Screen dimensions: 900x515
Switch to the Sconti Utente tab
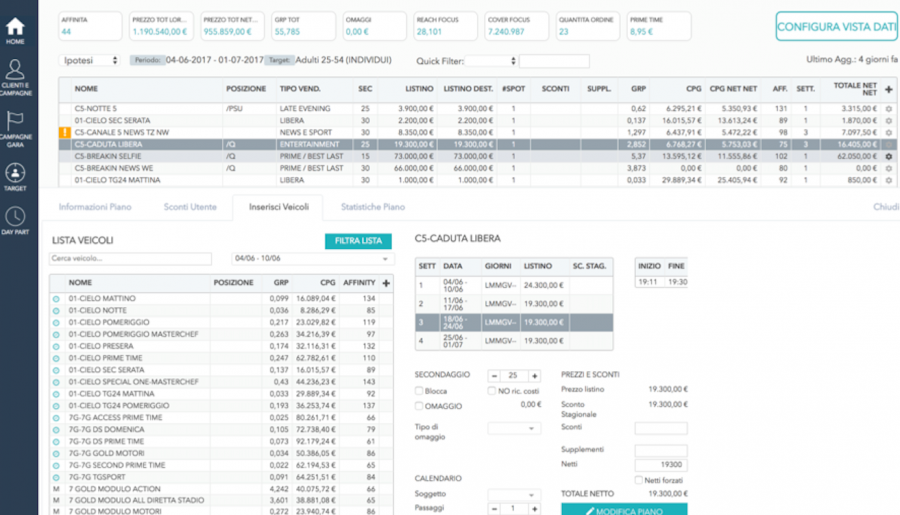click(190, 207)
